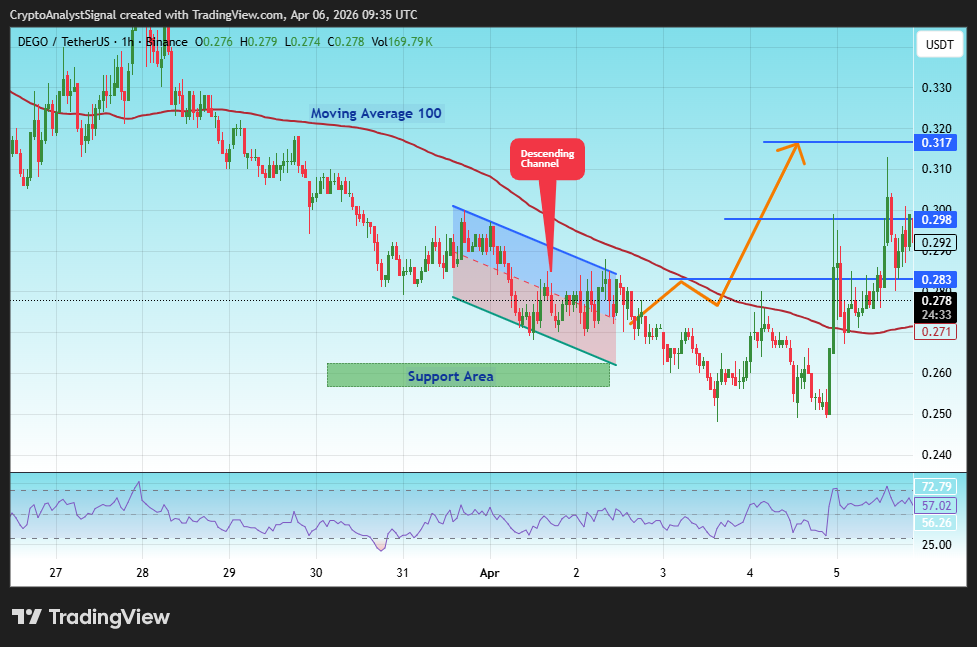
Task: Click the green Support Area box
Action: coord(468,375)
